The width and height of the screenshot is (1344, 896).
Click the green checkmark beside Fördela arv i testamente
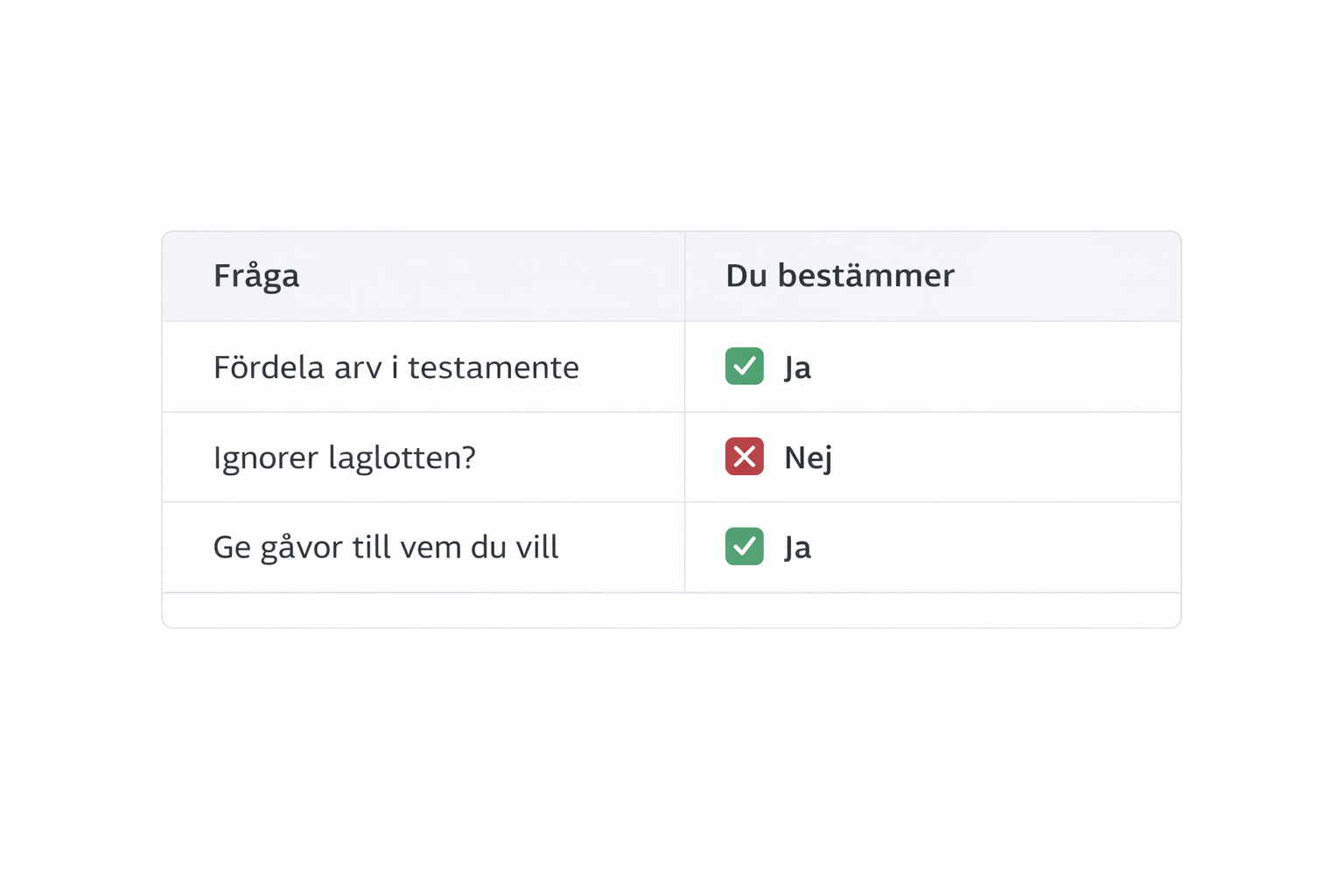coord(744,367)
